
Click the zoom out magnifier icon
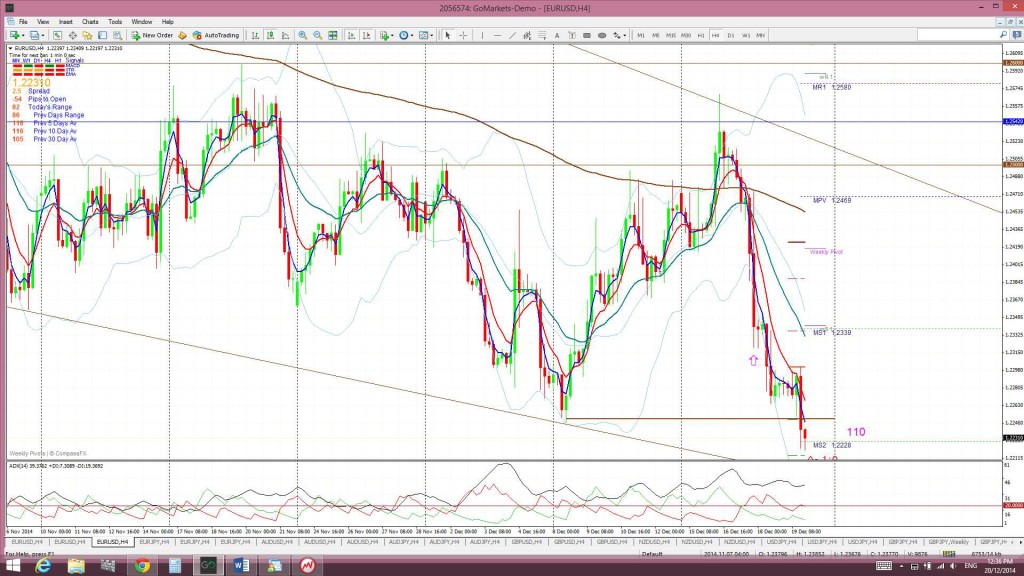tap(317, 35)
